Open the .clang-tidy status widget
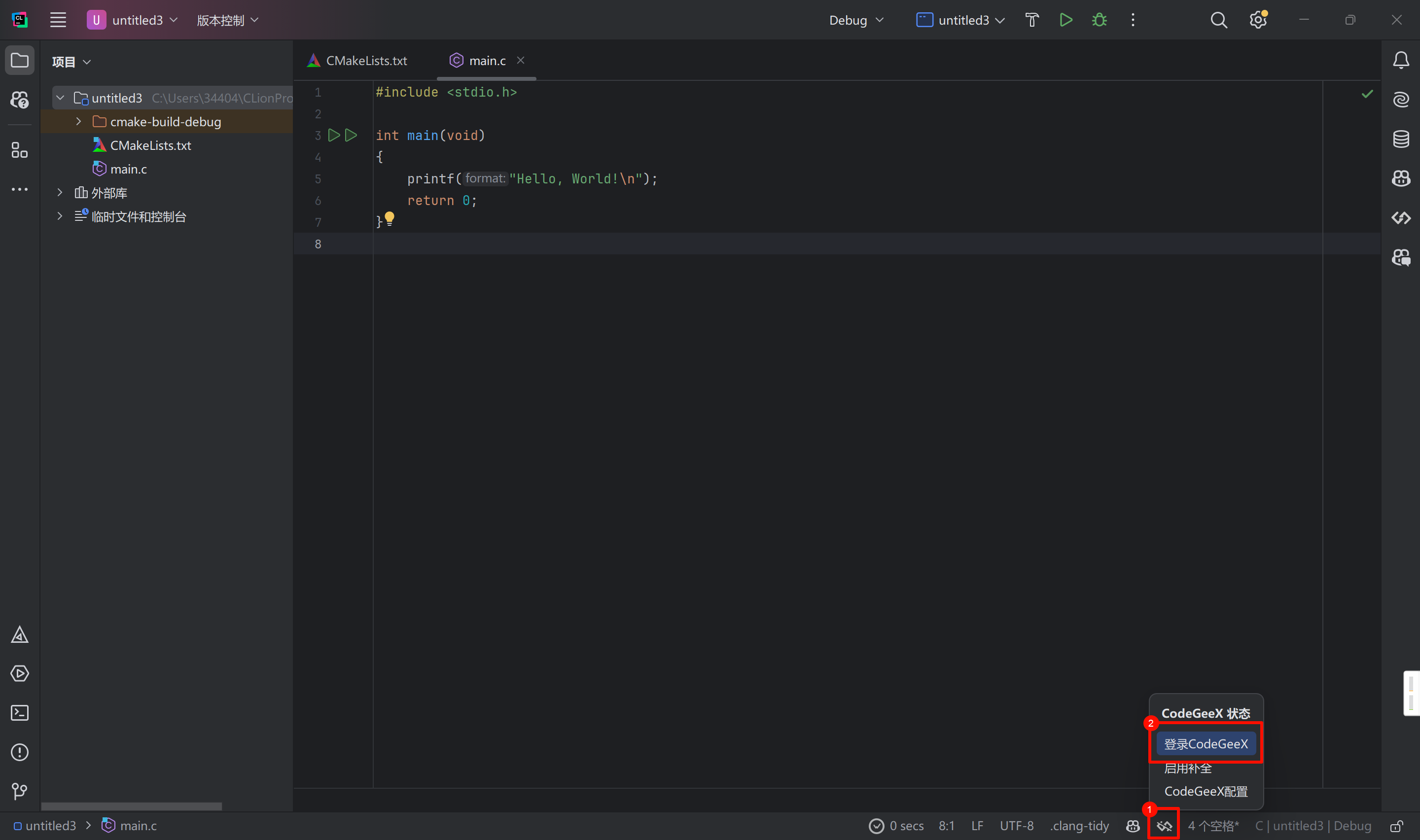1420x840 pixels. point(1079,826)
